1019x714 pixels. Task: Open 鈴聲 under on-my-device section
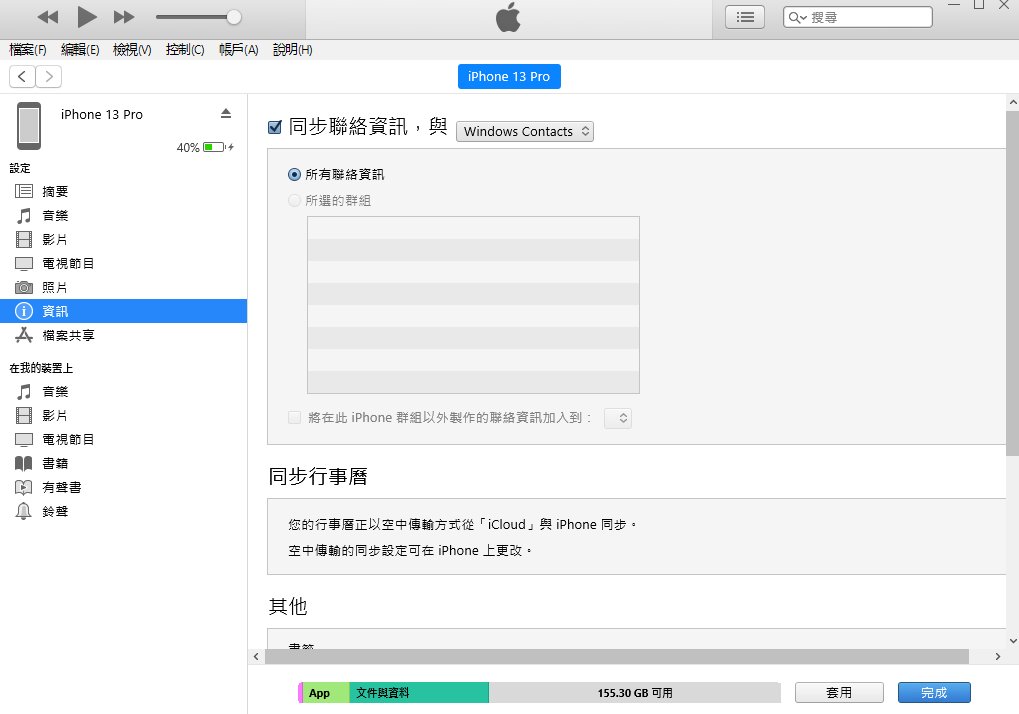point(55,511)
